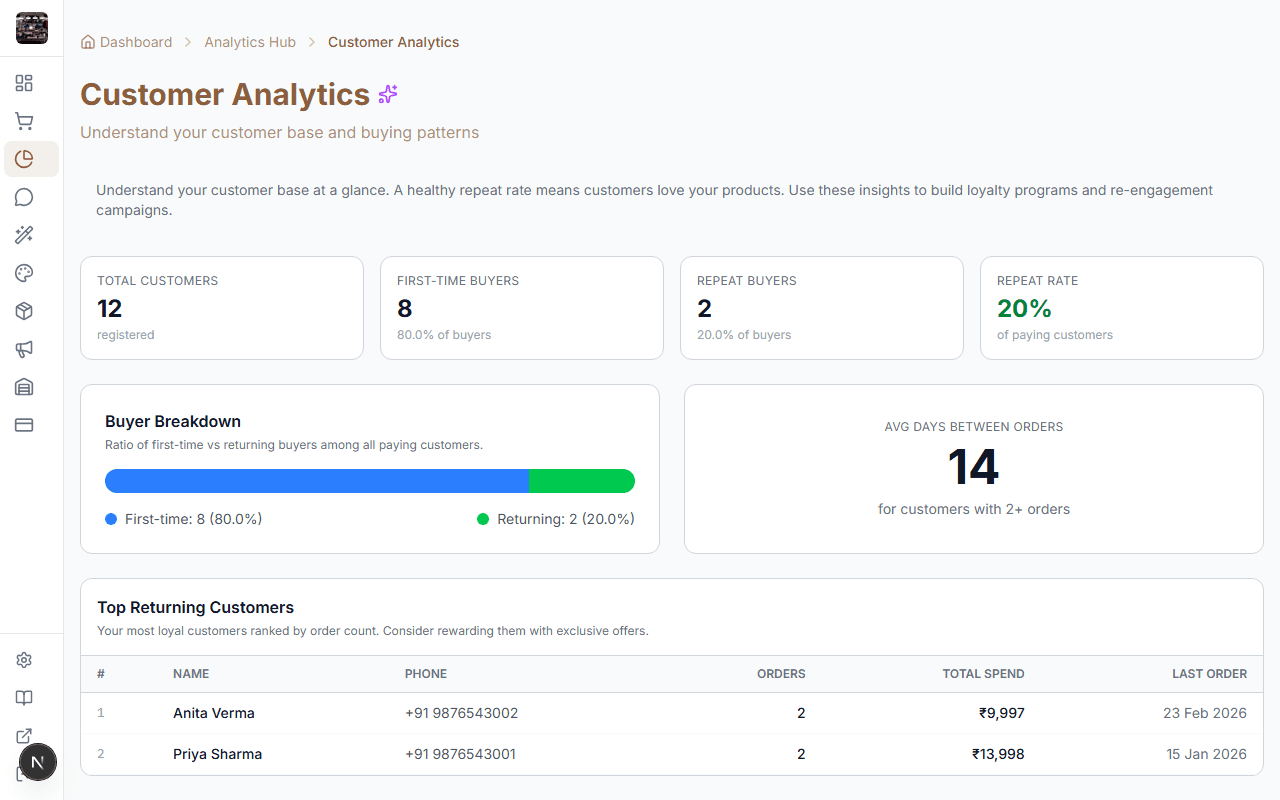Open the palette appearance icon
This screenshot has height=800, width=1280.
click(24, 272)
